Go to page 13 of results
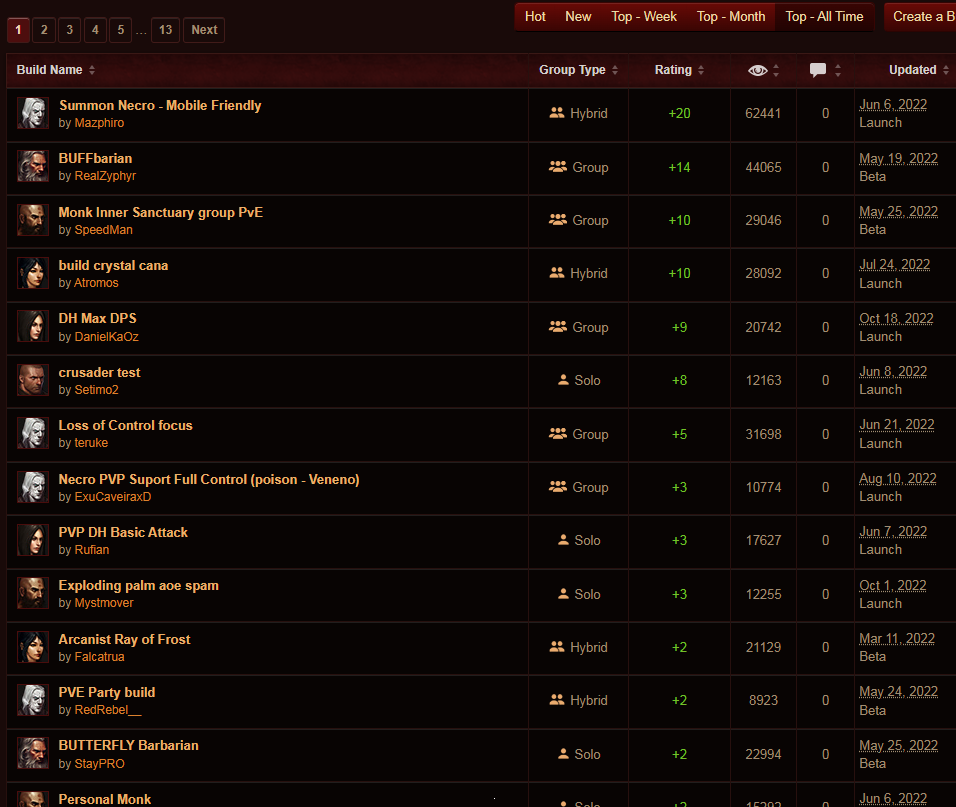 click(x=165, y=30)
